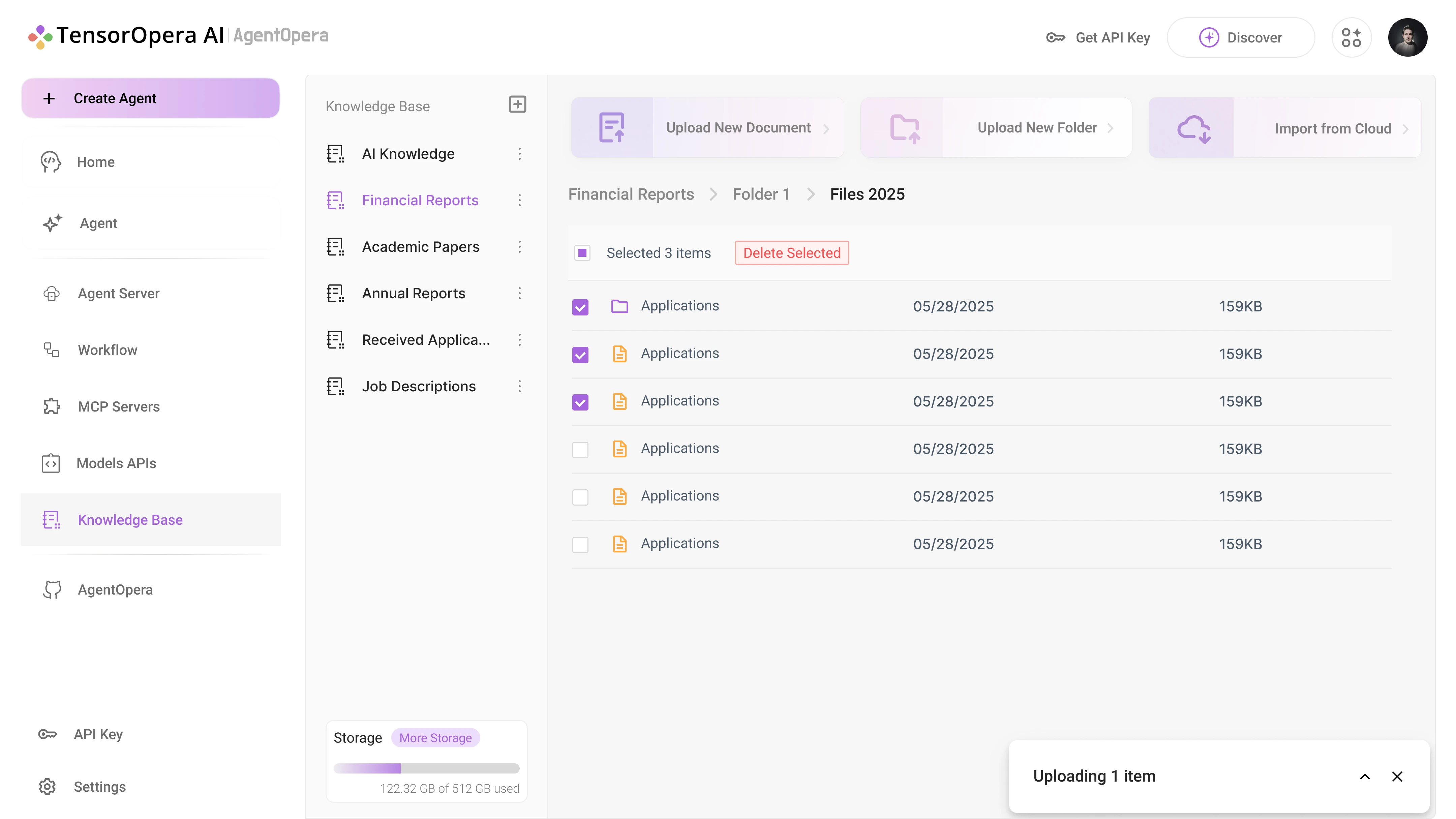Image resolution: width=1456 pixels, height=819 pixels.
Task: Uncheck the first Applications folder checkbox
Action: (580, 306)
